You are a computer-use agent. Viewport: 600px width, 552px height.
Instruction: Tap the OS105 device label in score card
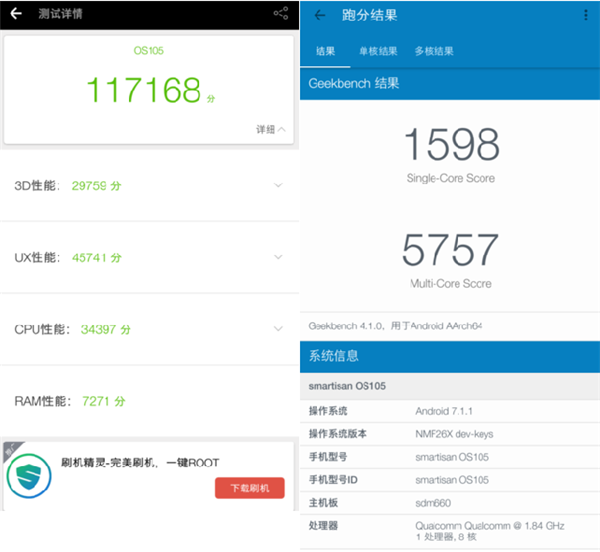[x=148, y=50]
